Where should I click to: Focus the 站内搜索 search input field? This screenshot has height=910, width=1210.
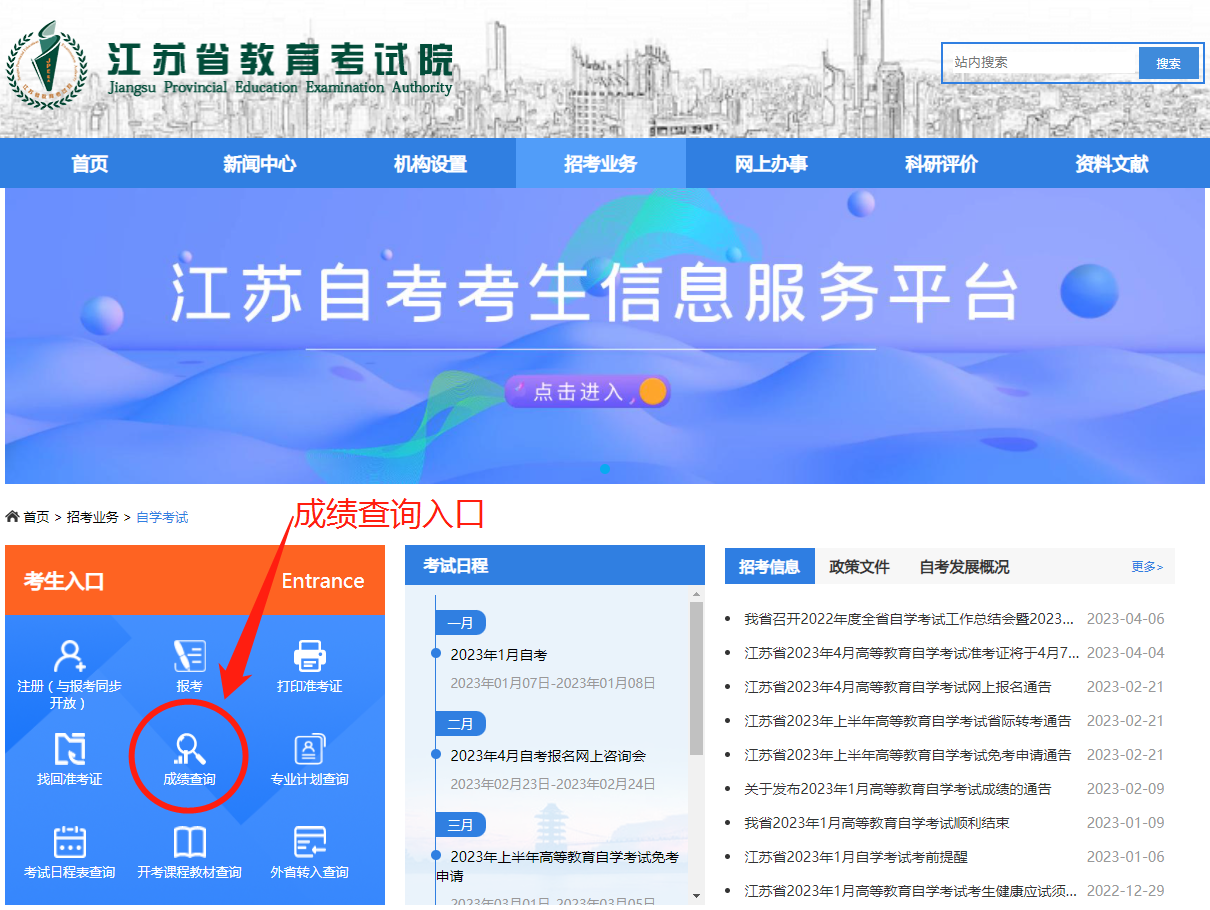point(1040,62)
